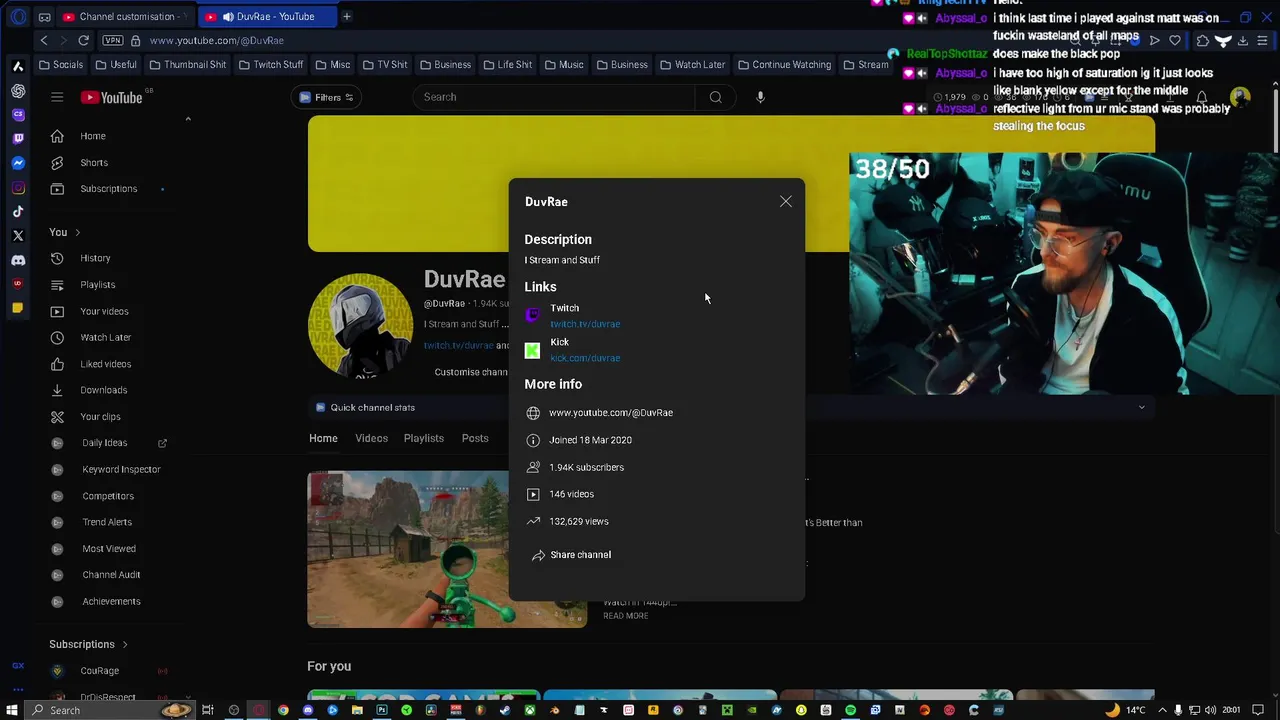Close the DuvRae about dialog
1280x720 pixels.
pos(786,202)
